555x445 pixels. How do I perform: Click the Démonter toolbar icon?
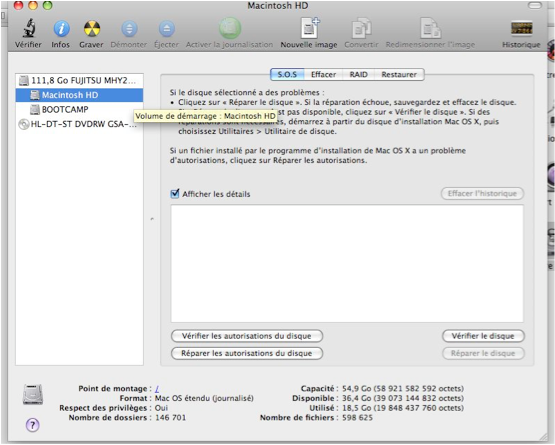(129, 29)
